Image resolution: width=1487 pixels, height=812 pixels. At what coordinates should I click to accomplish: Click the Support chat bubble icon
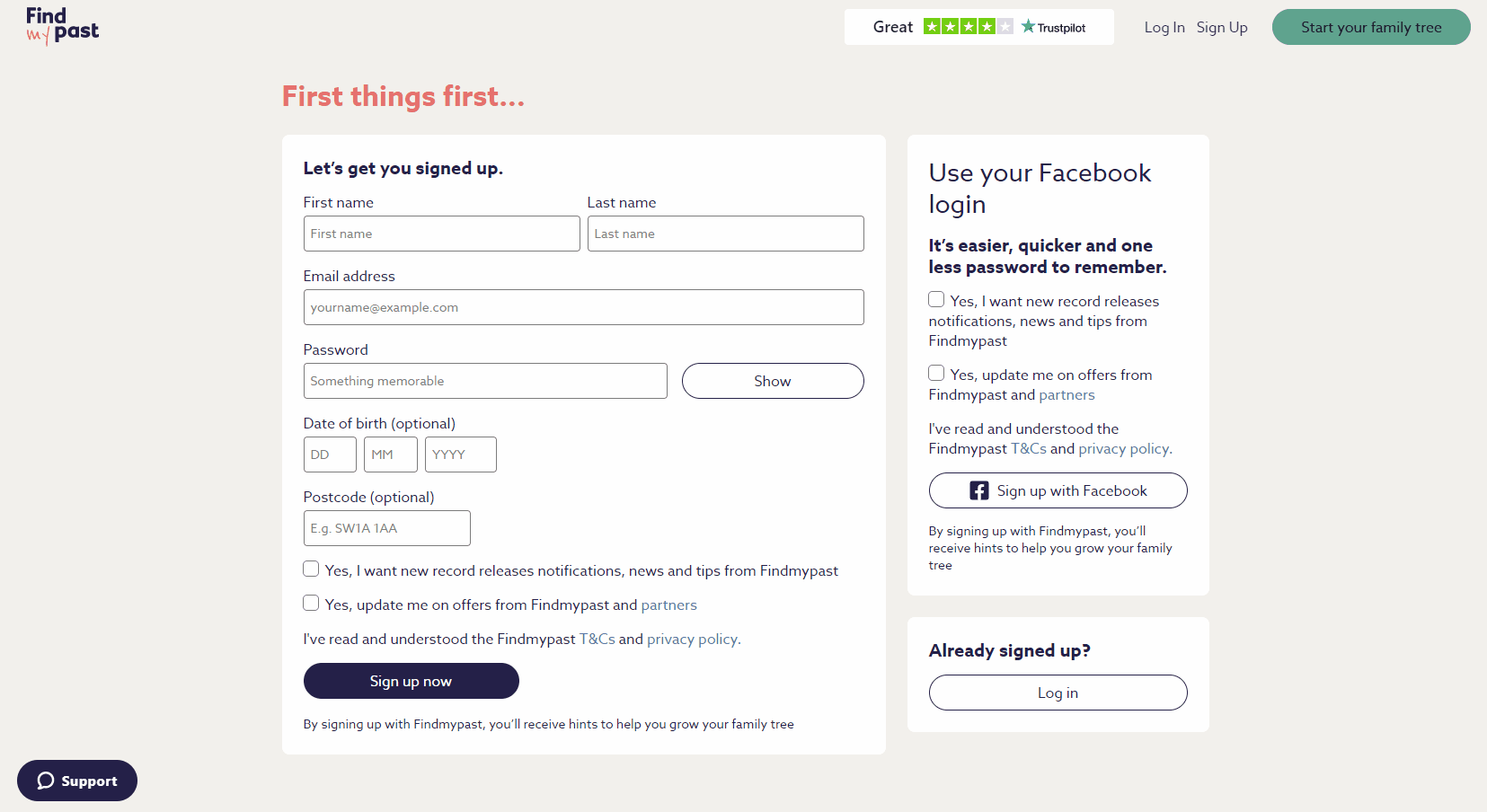click(x=46, y=781)
